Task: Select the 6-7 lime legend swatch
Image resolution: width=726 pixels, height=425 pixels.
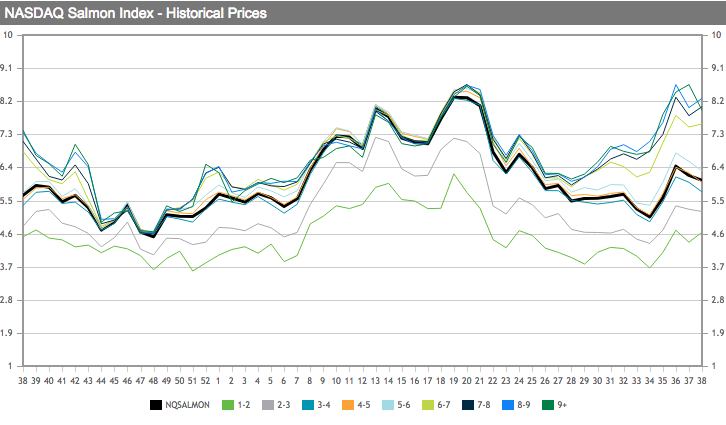Action: [428, 405]
